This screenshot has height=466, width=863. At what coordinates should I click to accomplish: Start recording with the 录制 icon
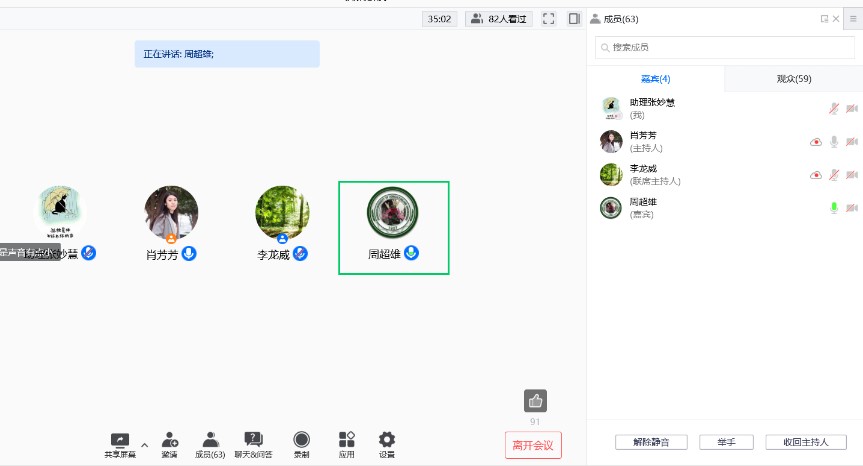pos(301,440)
